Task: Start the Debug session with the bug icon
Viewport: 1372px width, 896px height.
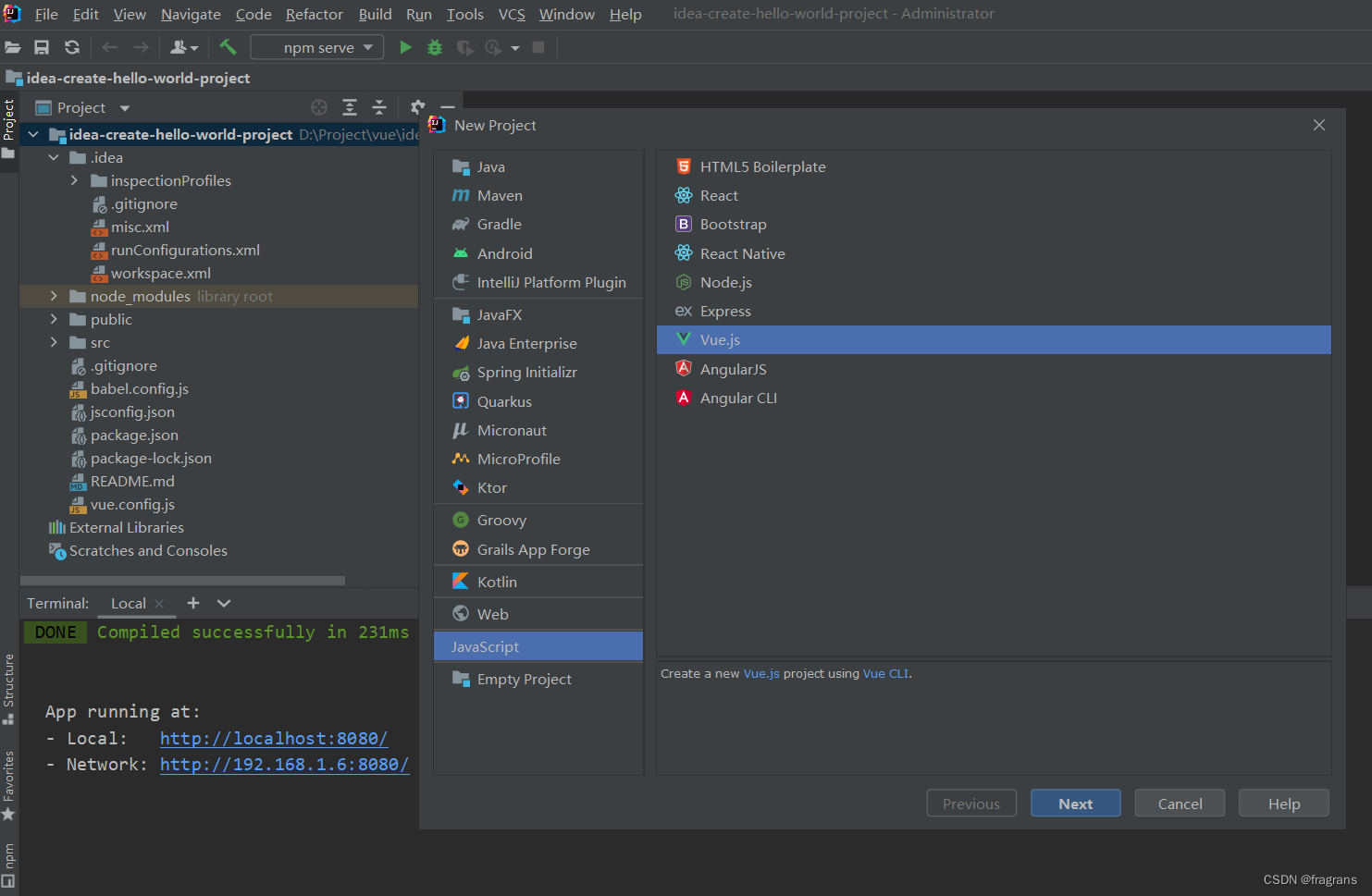Action: click(435, 46)
